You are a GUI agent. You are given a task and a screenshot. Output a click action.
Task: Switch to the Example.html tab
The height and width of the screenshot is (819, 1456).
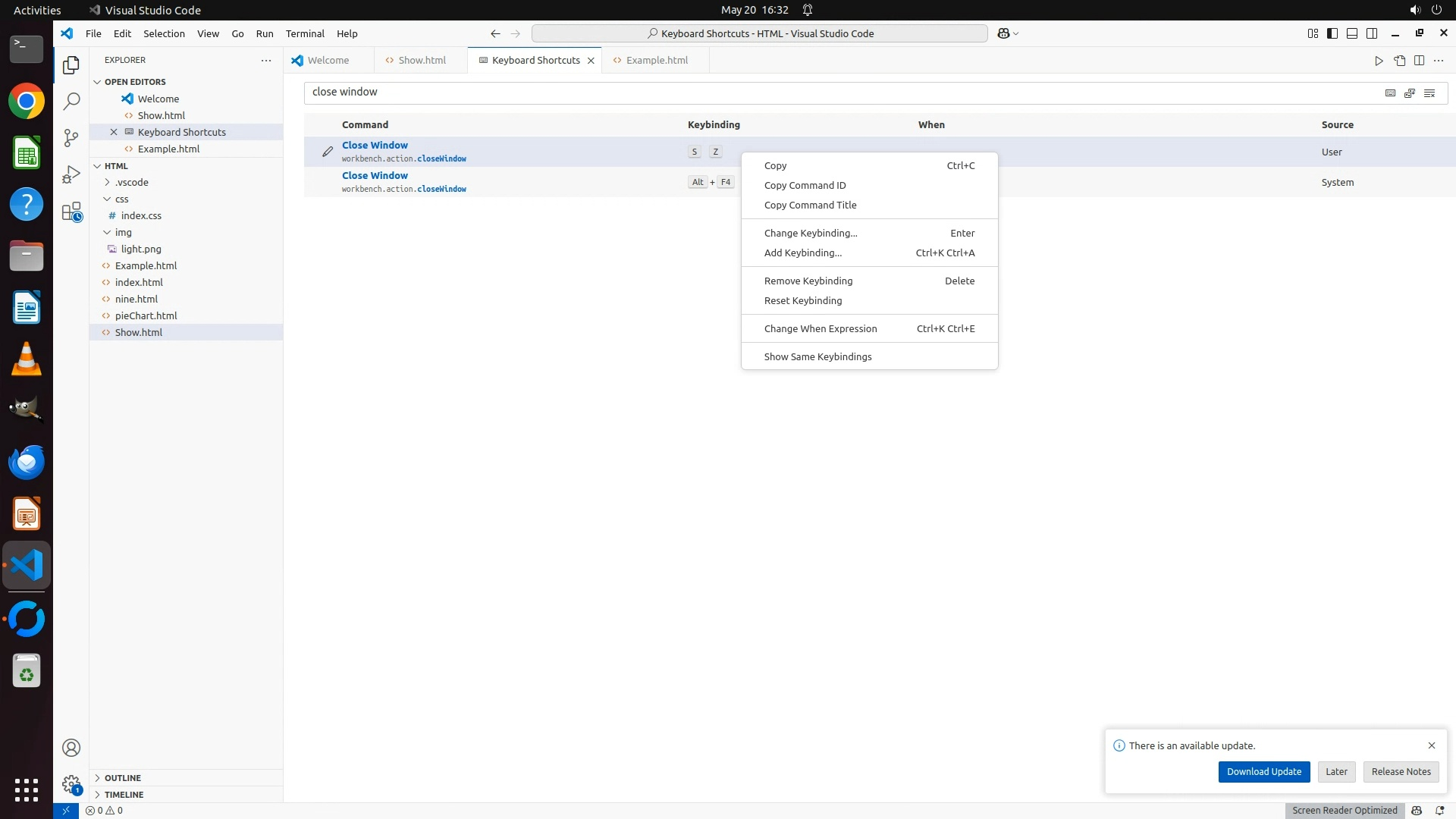(x=657, y=60)
